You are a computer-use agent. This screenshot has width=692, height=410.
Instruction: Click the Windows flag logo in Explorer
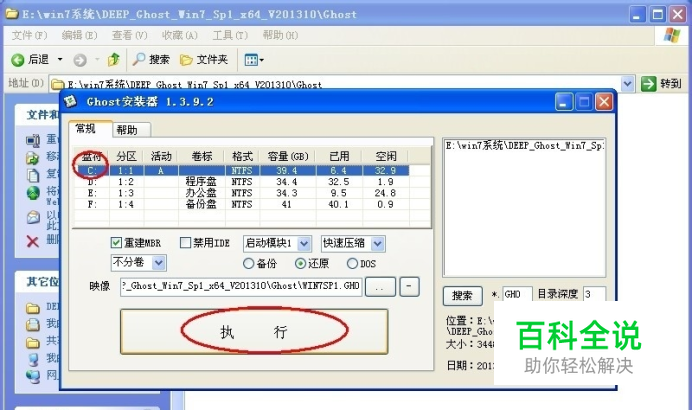coord(672,35)
